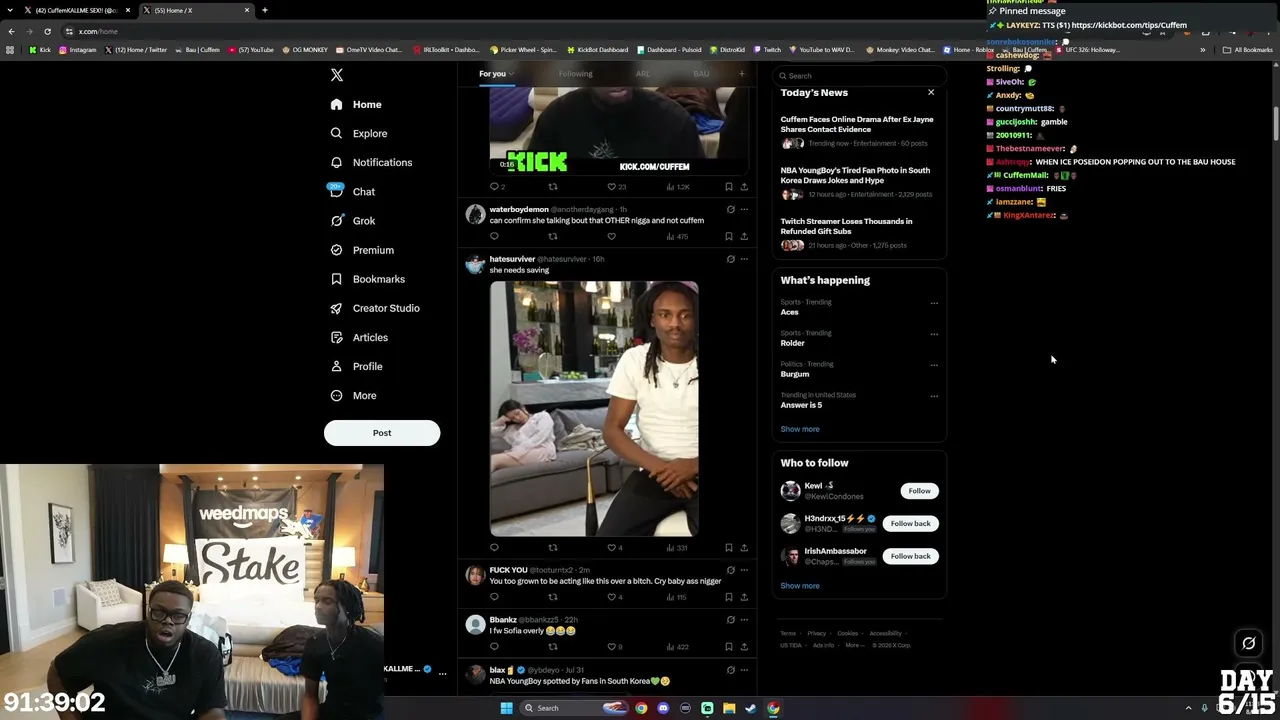The width and height of the screenshot is (1280, 720).
Task: Follow back H3ndrxx_15
Action: [910, 523]
